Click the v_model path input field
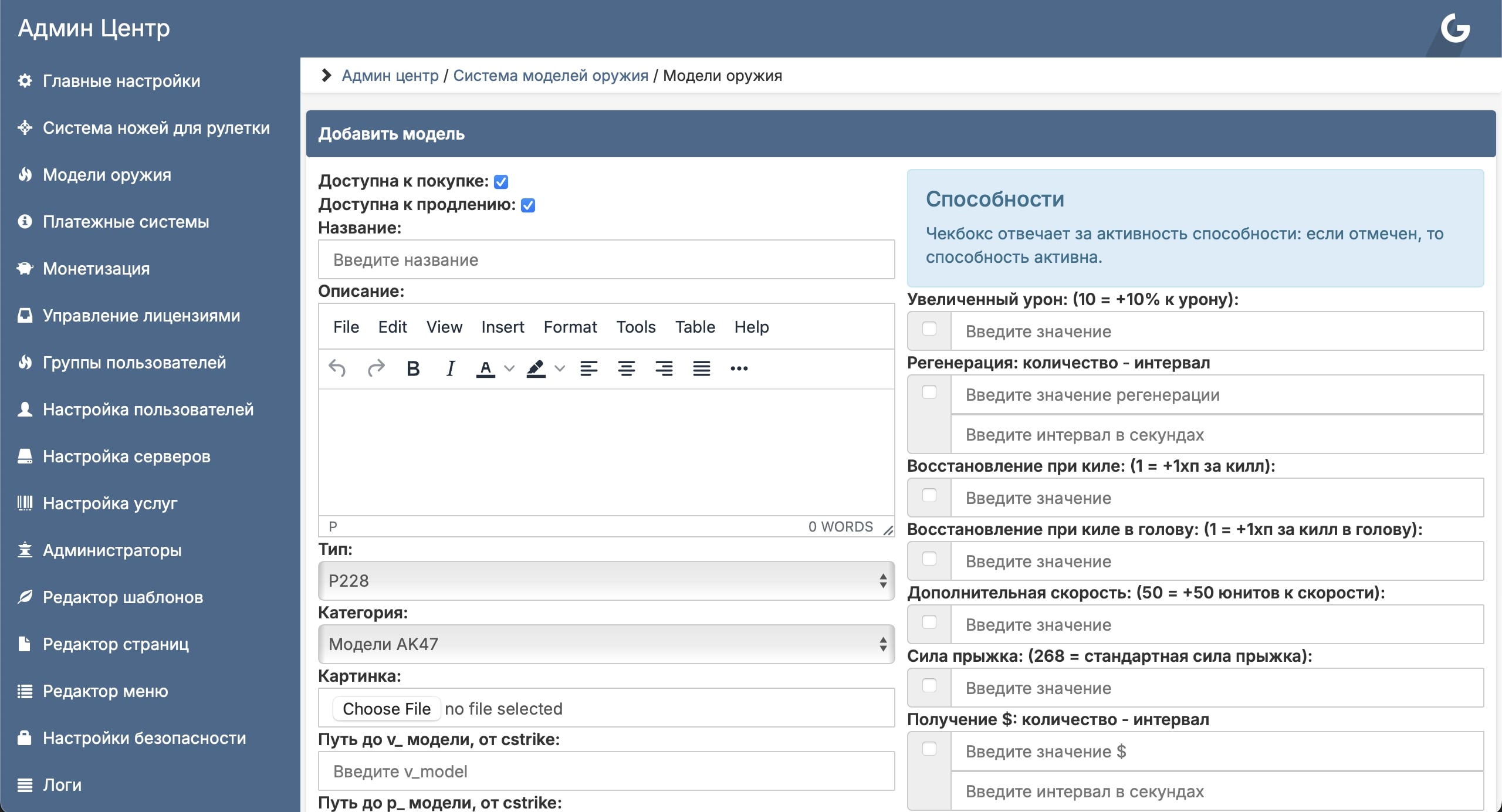This screenshot has width=1502, height=812. [x=606, y=771]
